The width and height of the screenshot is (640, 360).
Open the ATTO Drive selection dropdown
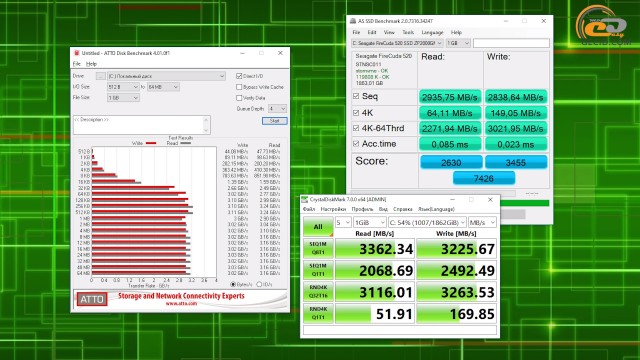point(166,76)
